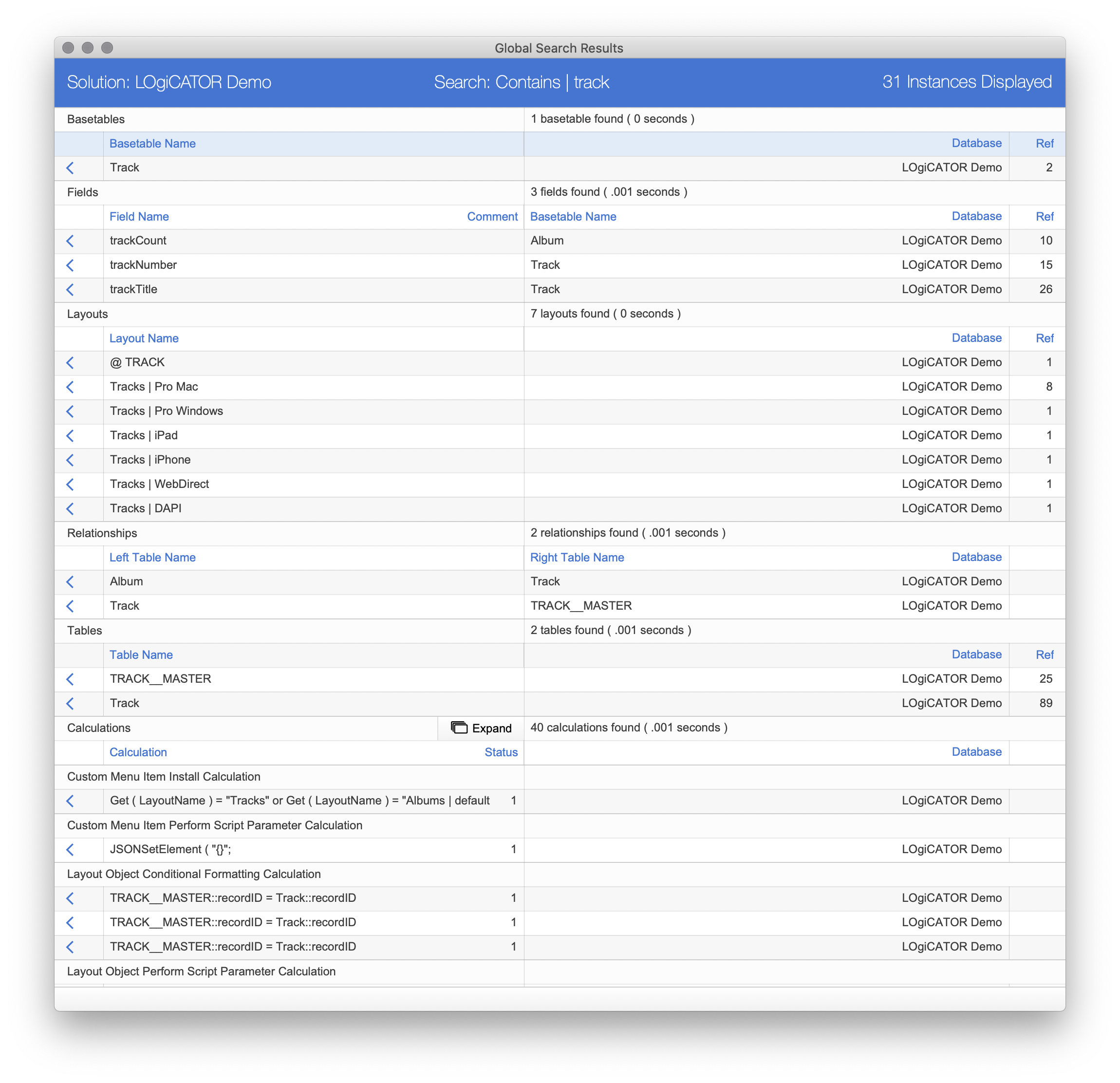Expand details for the trackTitle field
Image resolution: width=1120 pixels, height=1083 pixels.
(70, 289)
